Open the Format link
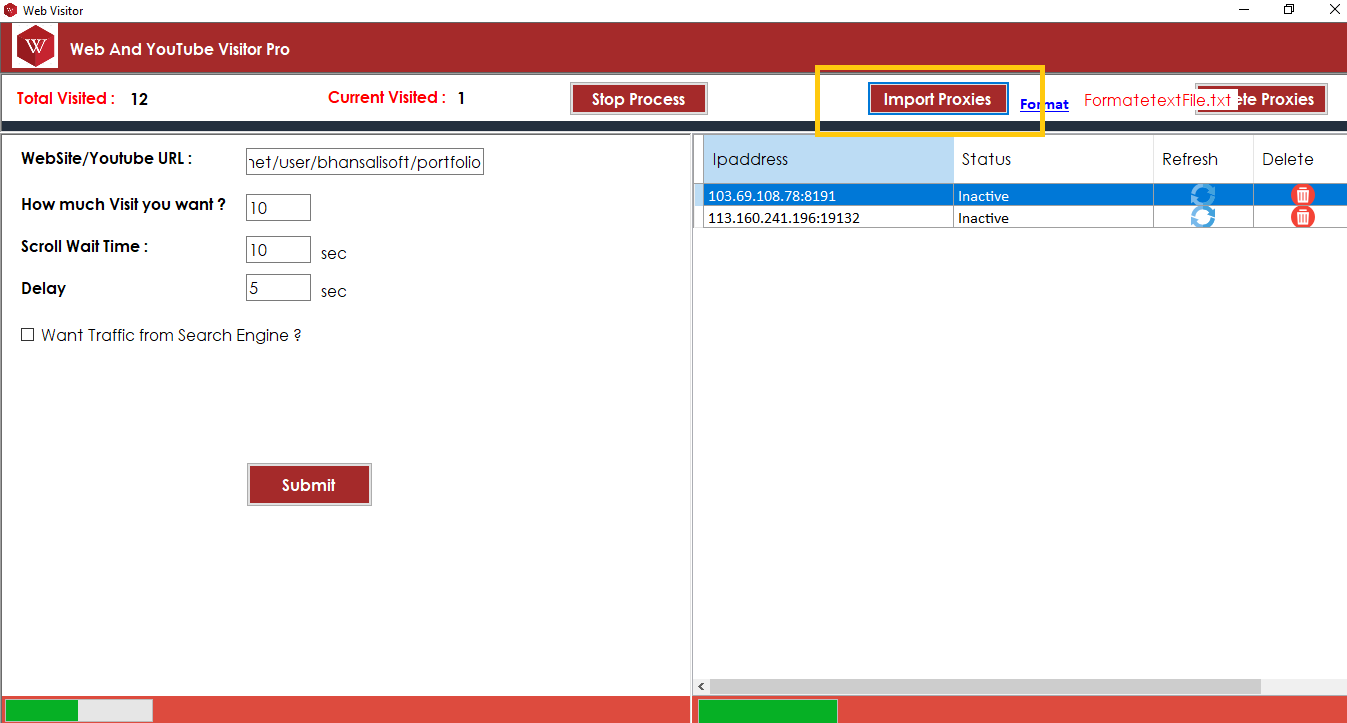This screenshot has width=1347, height=723. pyautogui.click(x=1044, y=104)
